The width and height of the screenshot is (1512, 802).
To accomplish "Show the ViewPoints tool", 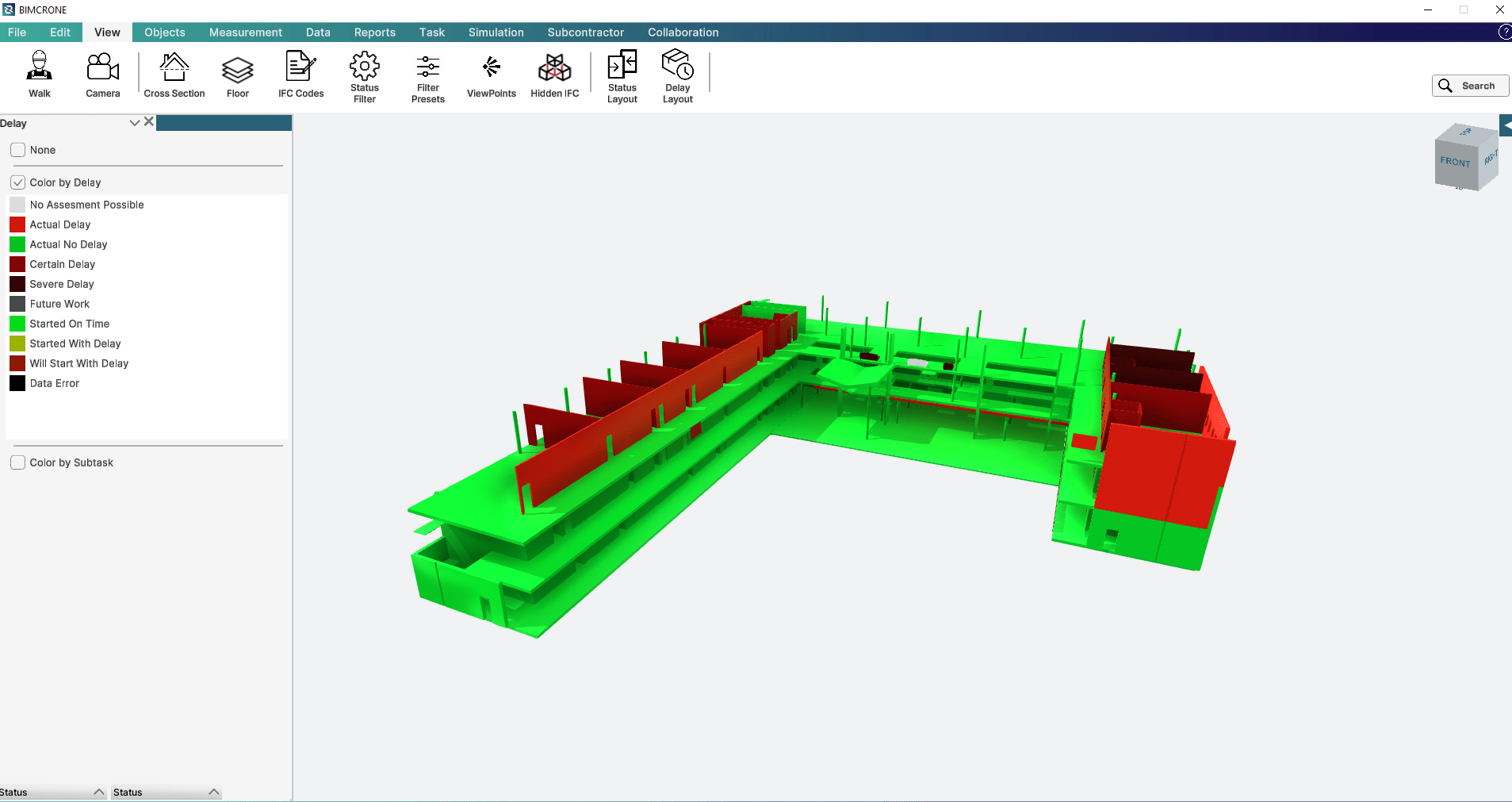I will pos(491,75).
